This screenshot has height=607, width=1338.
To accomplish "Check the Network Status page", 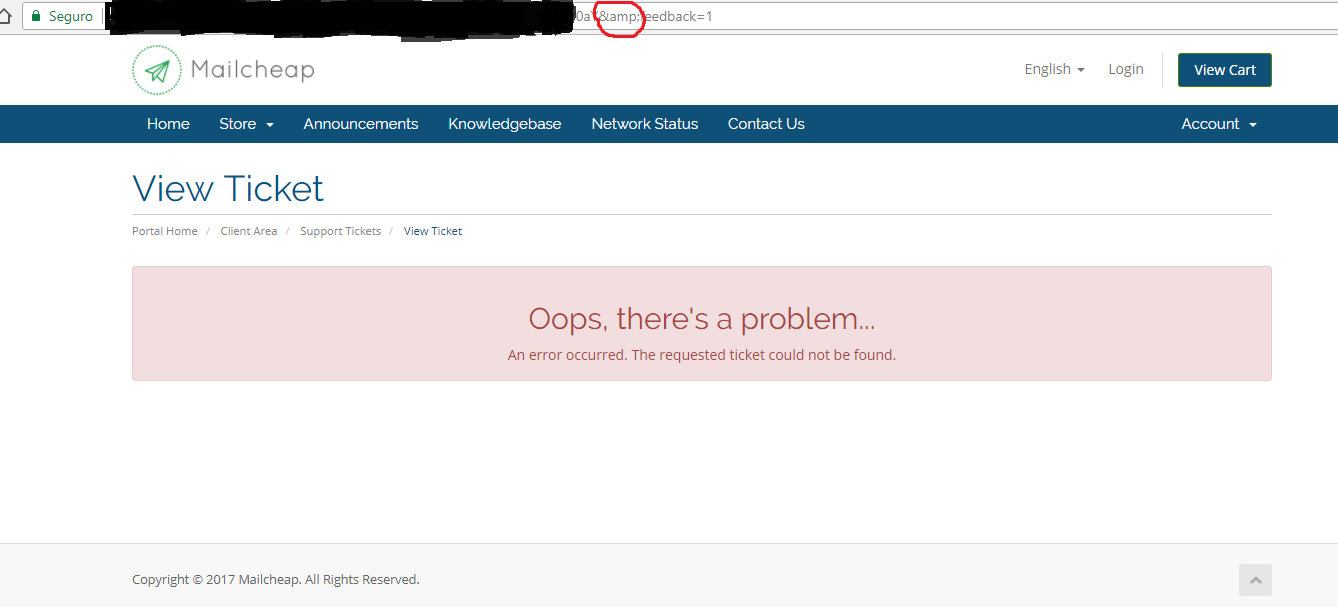I will coord(645,124).
